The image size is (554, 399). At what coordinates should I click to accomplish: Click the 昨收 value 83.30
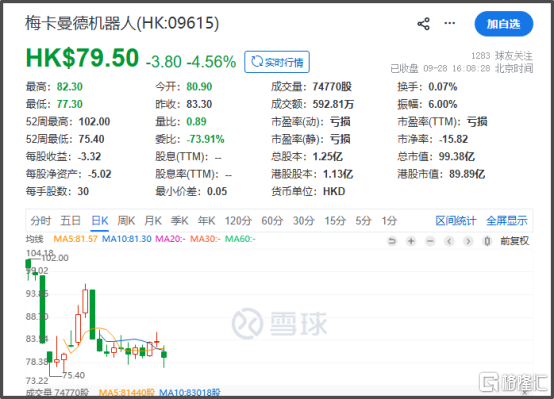tap(199, 104)
